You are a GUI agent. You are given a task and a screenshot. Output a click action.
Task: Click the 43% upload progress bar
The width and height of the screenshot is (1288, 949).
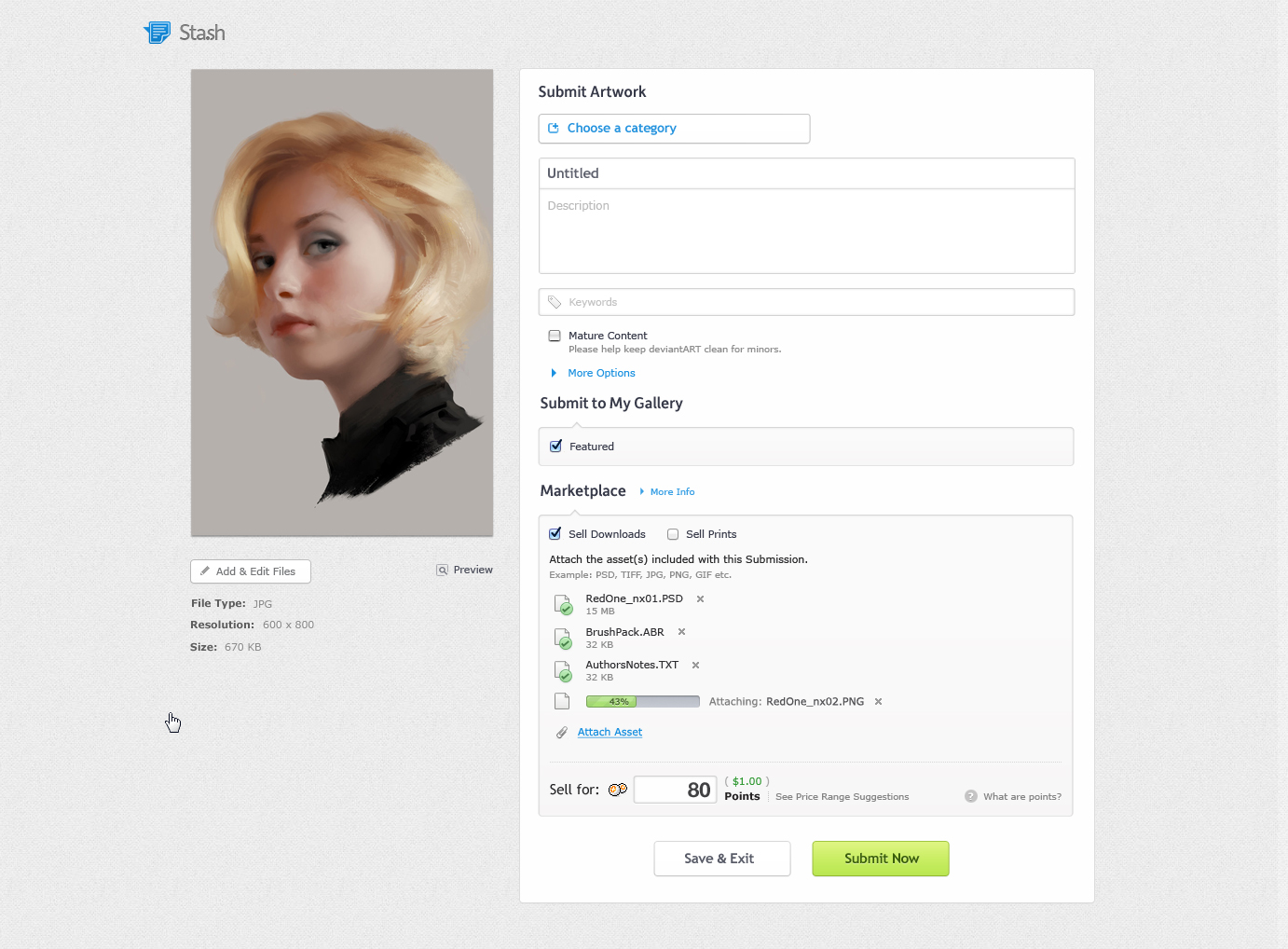pyautogui.click(x=642, y=700)
